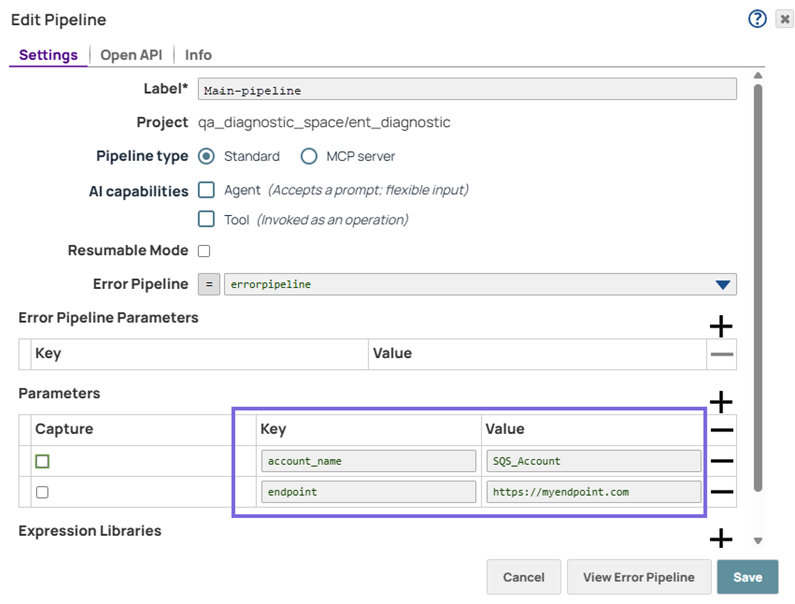Screen dimensions: 795x604
Task: Open help with the question mark icon
Action: [x=757, y=19]
